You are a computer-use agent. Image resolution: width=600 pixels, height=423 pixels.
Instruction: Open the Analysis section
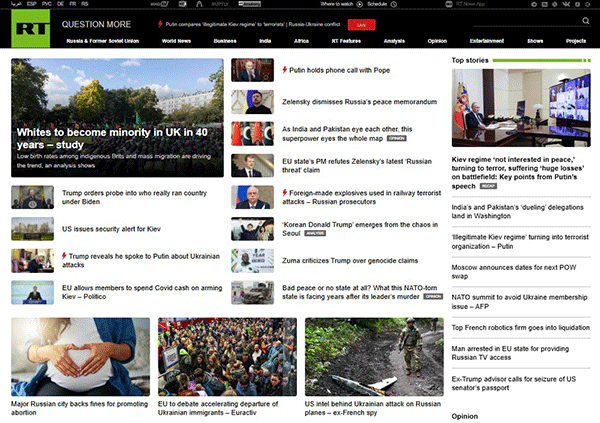click(x=394, y=41)
